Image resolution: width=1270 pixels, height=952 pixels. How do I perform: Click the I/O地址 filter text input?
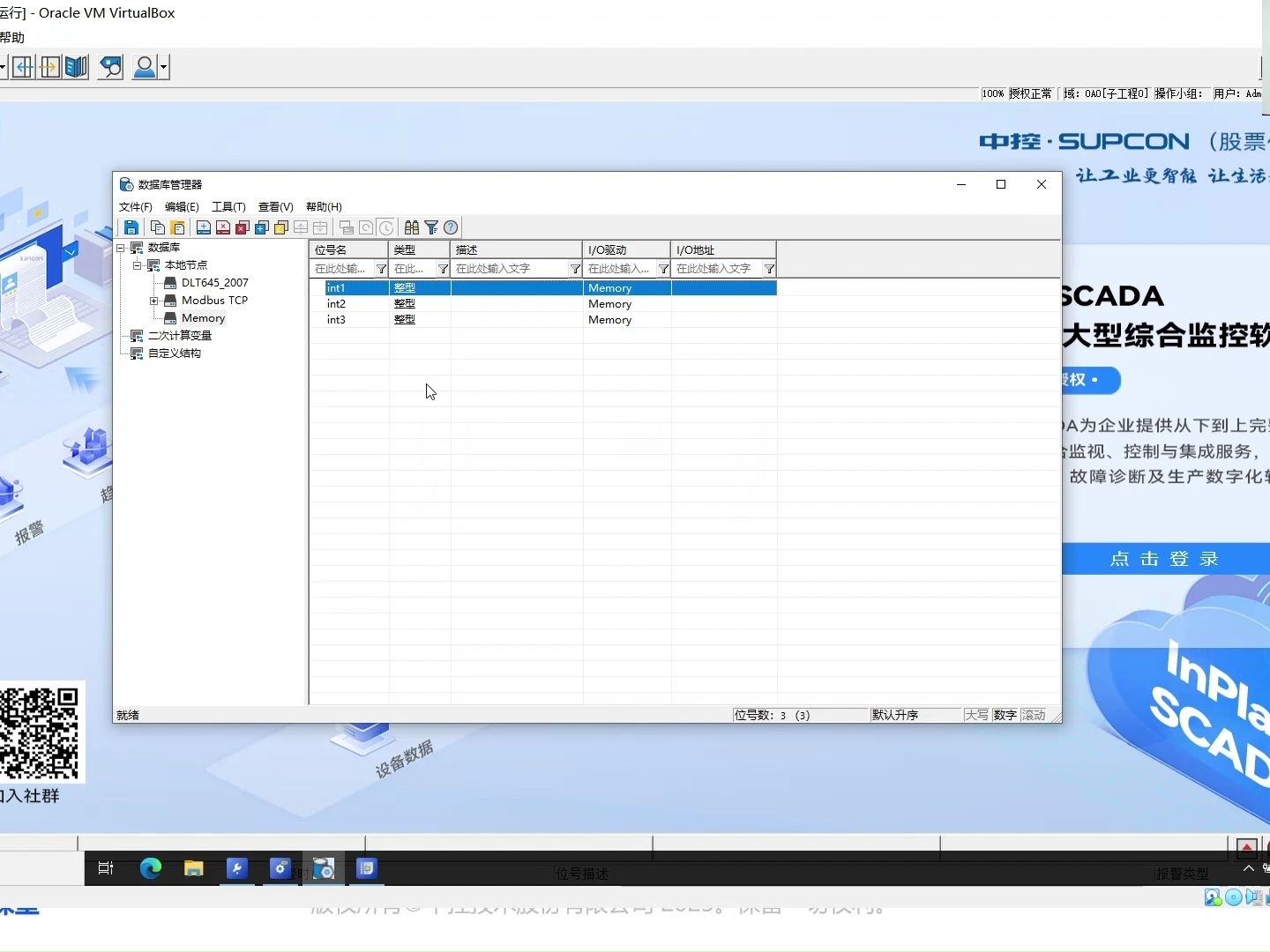point(717,269)
